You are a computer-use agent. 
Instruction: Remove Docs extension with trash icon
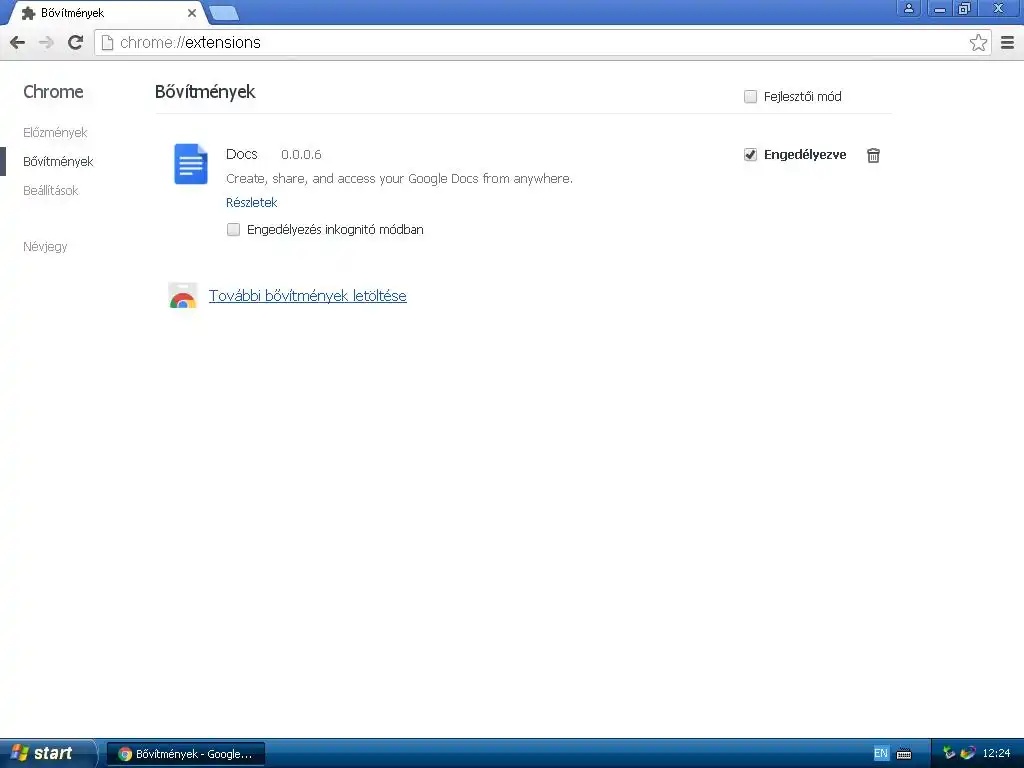(x=873, y=155)
